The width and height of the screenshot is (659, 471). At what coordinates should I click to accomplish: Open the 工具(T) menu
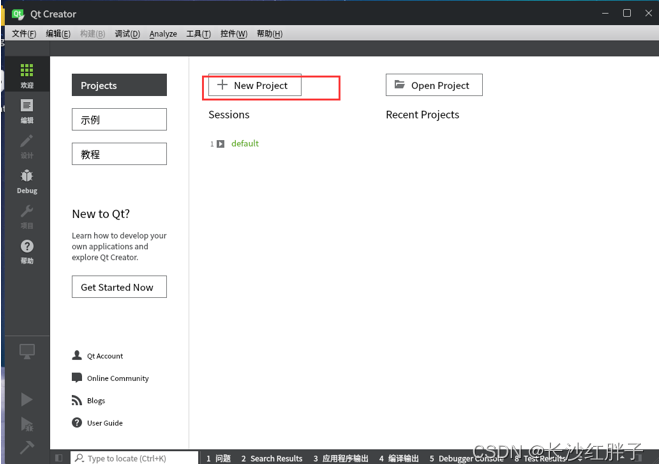[x=198, y=34]
